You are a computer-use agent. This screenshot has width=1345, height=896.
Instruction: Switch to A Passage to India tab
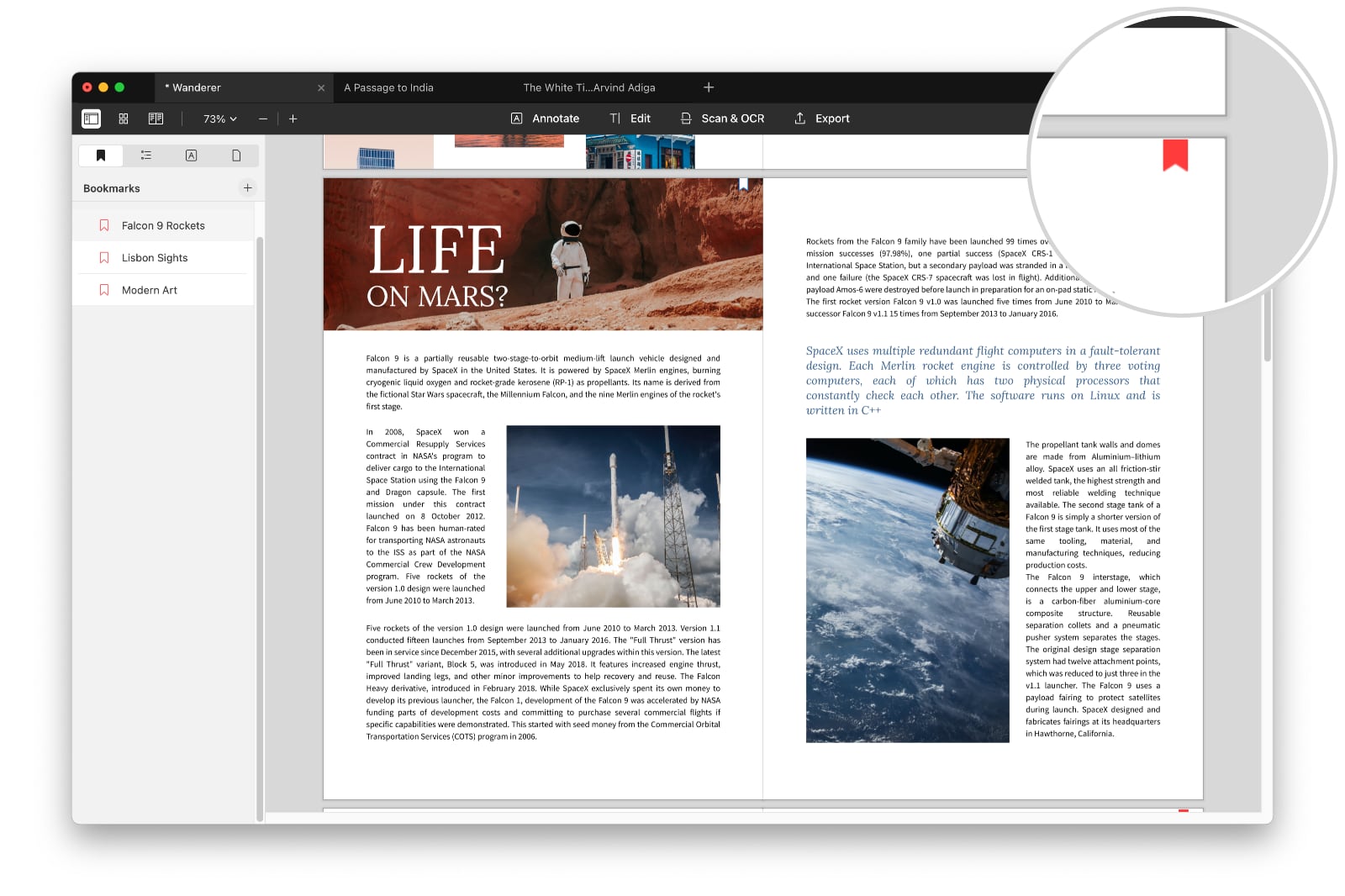[x=388, y=87]
